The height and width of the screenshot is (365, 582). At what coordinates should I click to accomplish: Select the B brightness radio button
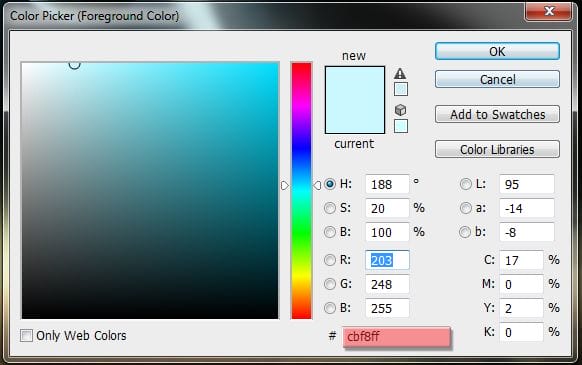tap(330, 232)
